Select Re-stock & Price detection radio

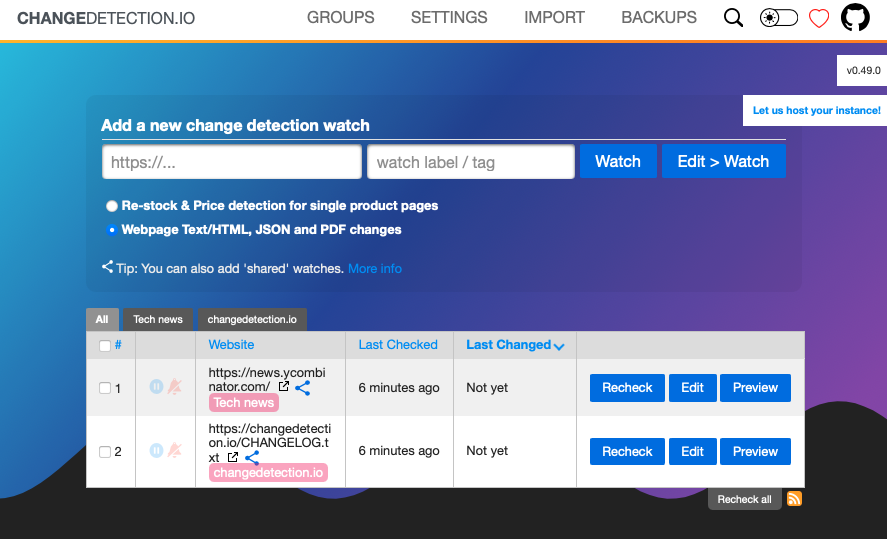click(112, 206)
